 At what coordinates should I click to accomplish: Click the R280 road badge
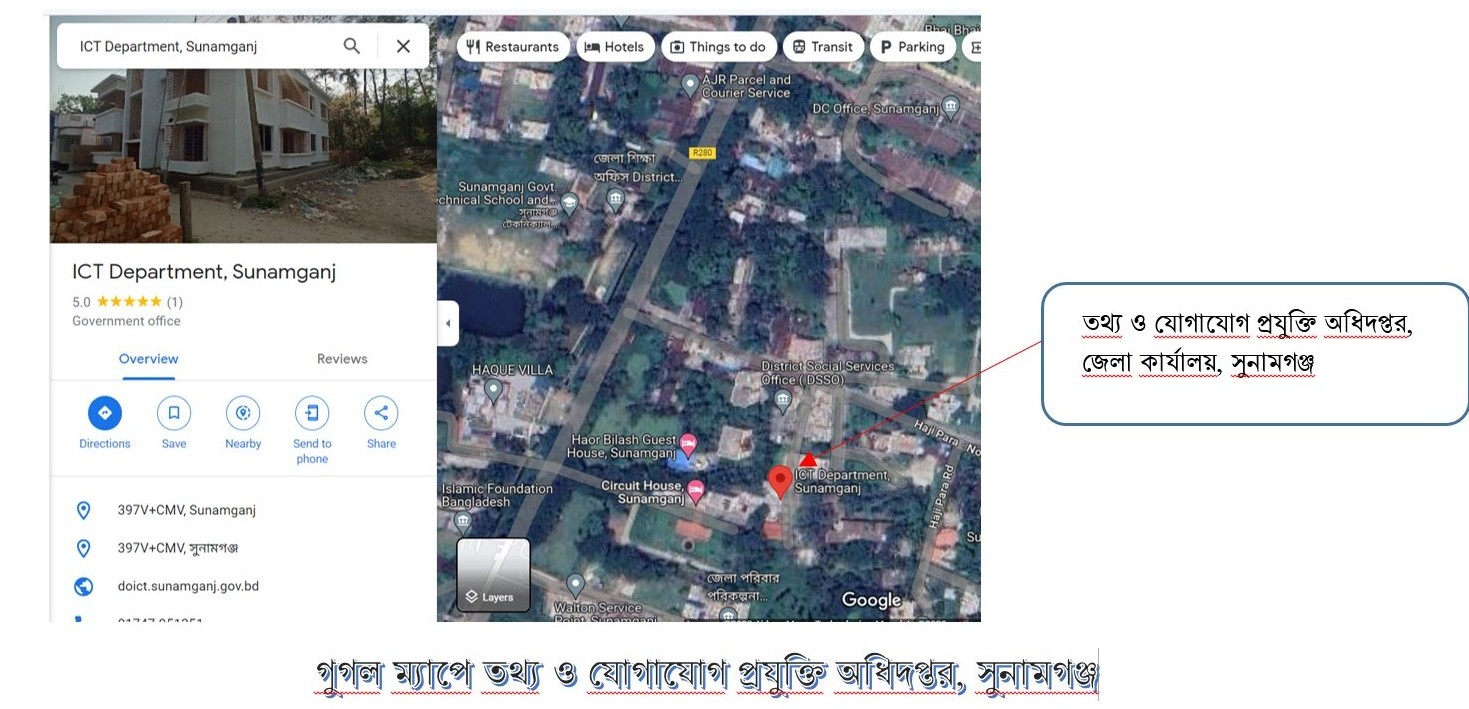tap(703, 152)
